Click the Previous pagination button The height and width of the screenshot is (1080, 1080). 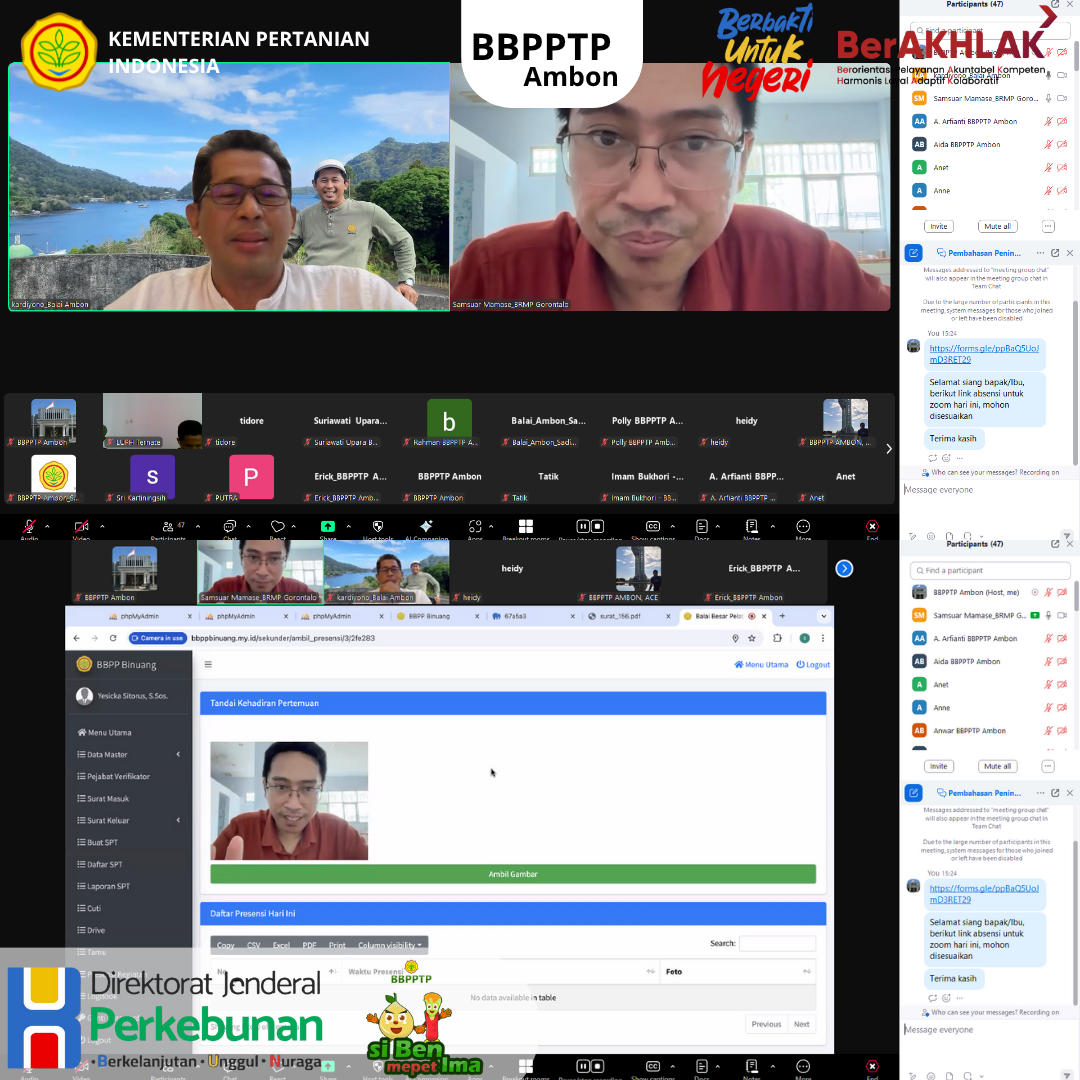point(767,1025)
